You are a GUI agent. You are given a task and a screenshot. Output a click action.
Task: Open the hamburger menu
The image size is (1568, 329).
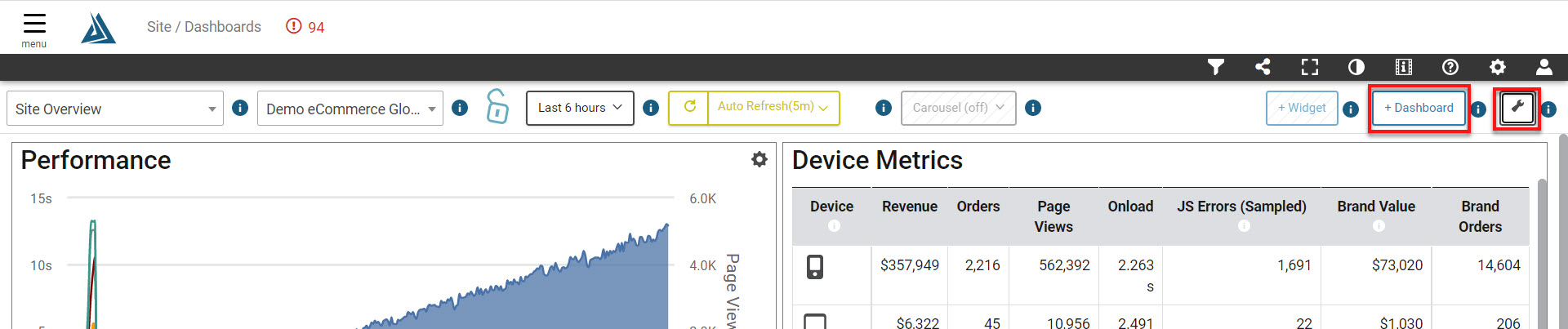34,27
